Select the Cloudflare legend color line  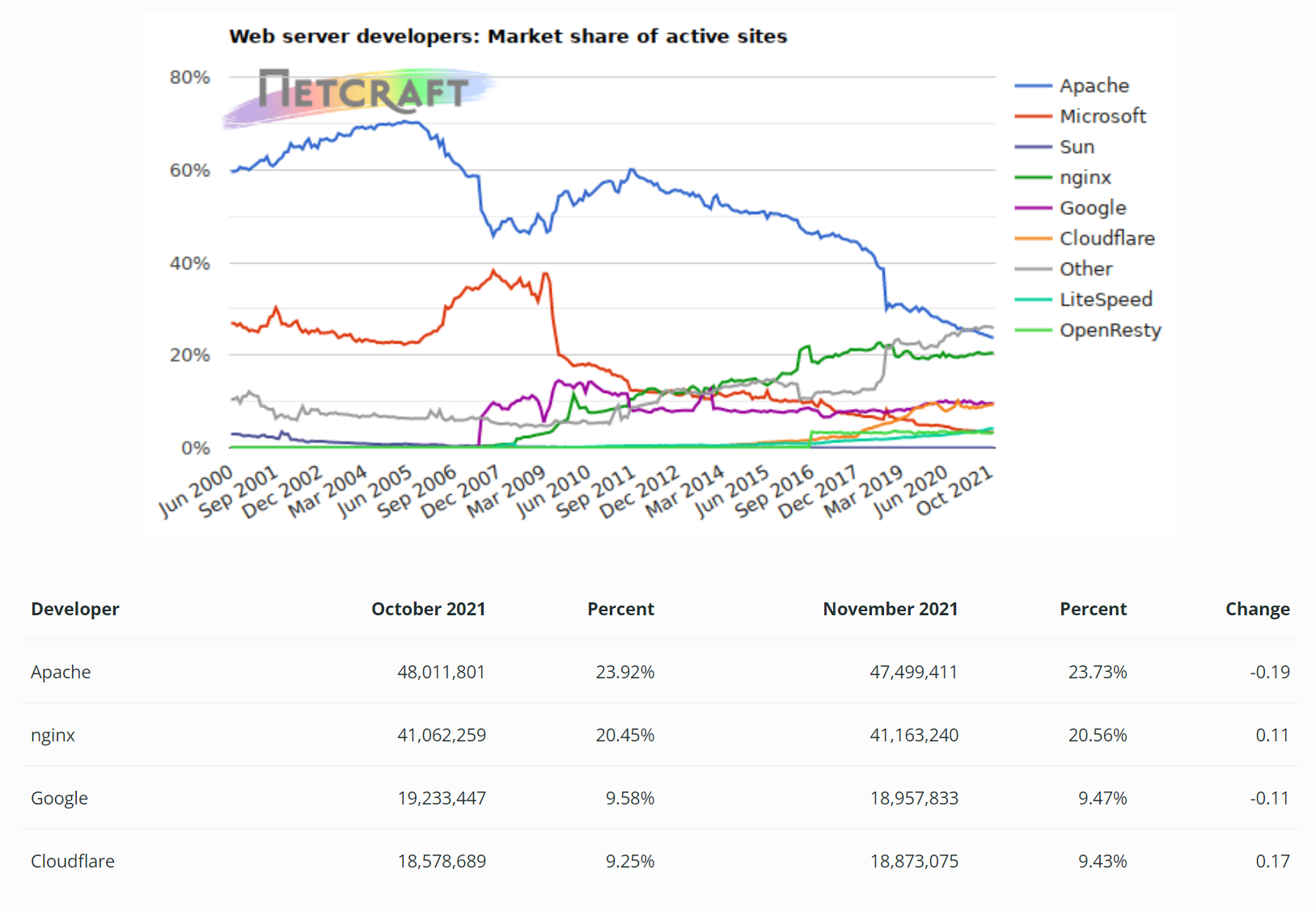point(1033,239)
